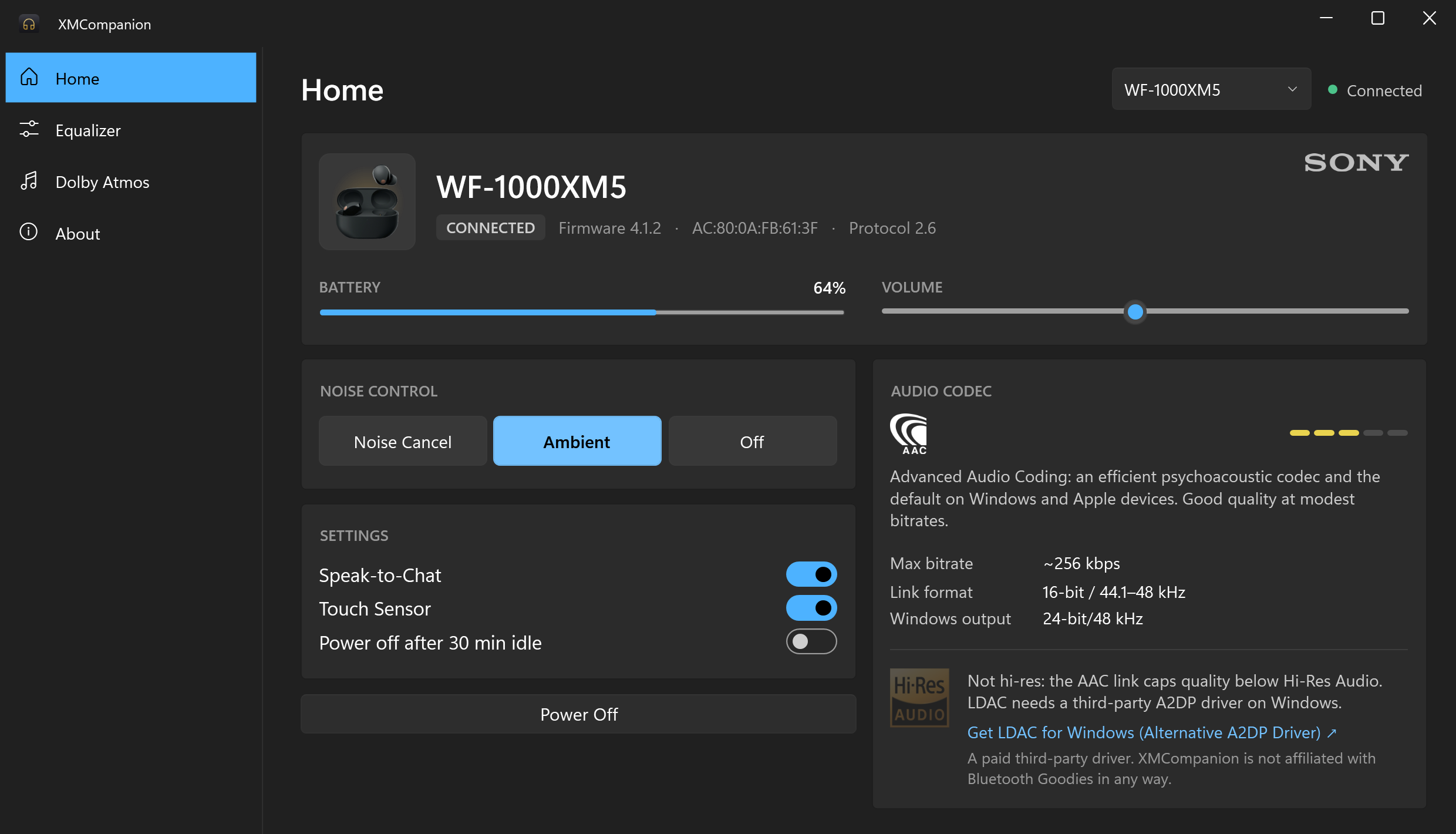Click the Windows output label
This screenshot has width=1456, height=834.
950,618
